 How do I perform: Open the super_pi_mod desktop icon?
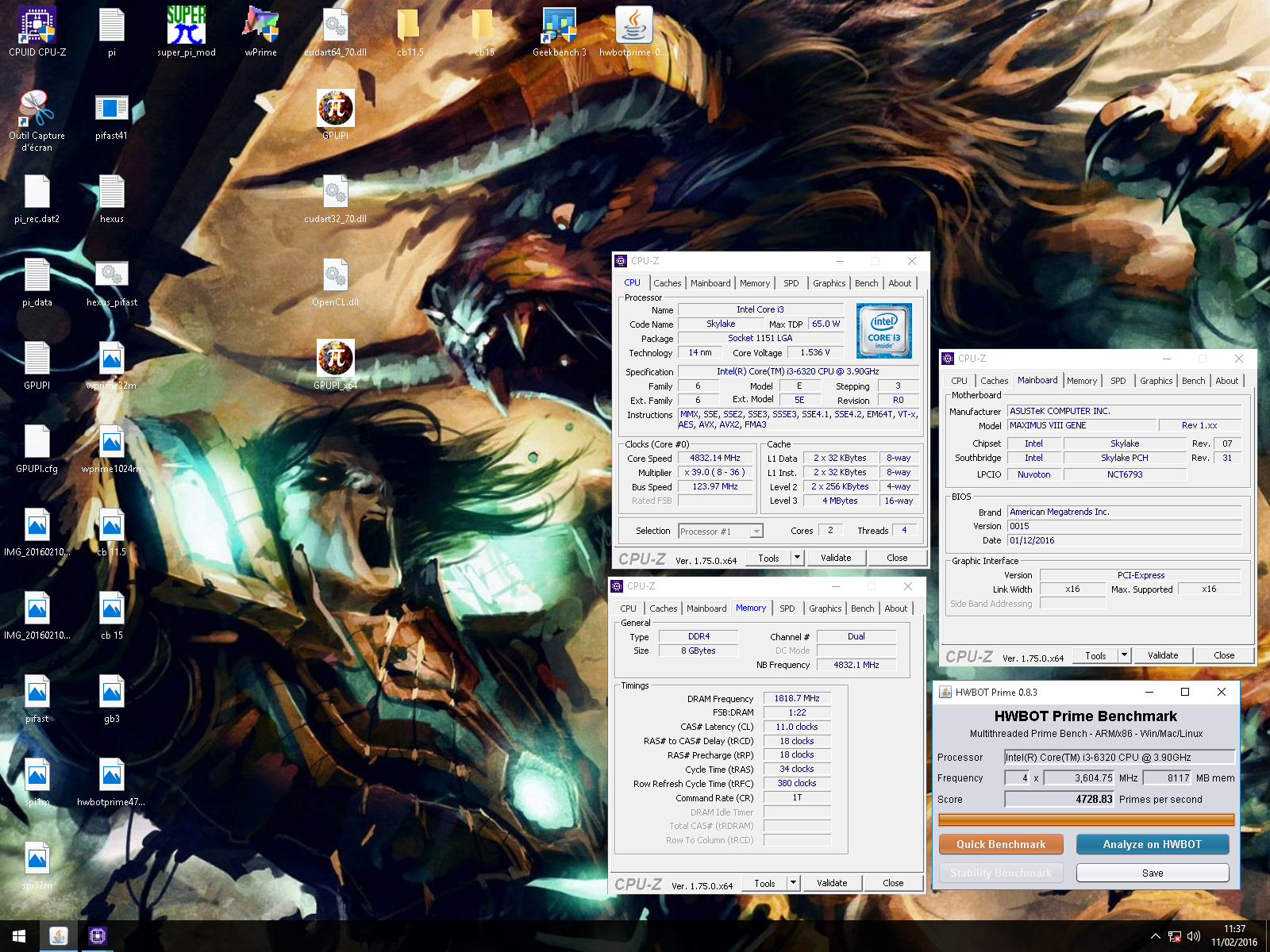[x=187, y=32]
